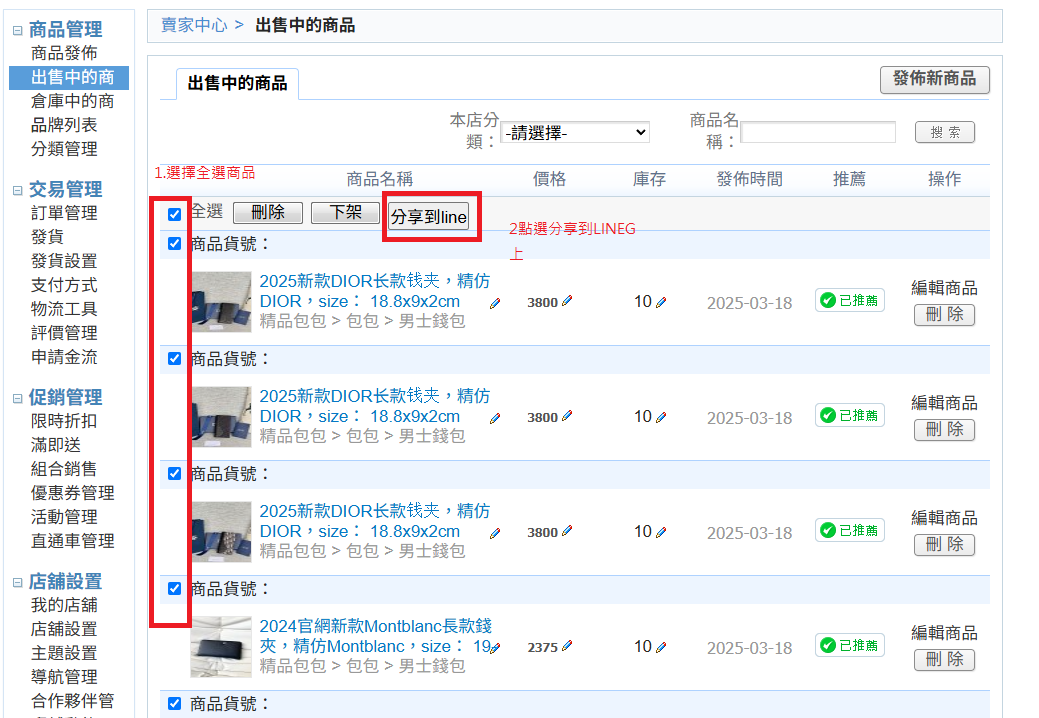Open the Montblanc wallet product thumbnail
The width and height of the screenshot is (1039, 718).
click(x=221, y=647)
